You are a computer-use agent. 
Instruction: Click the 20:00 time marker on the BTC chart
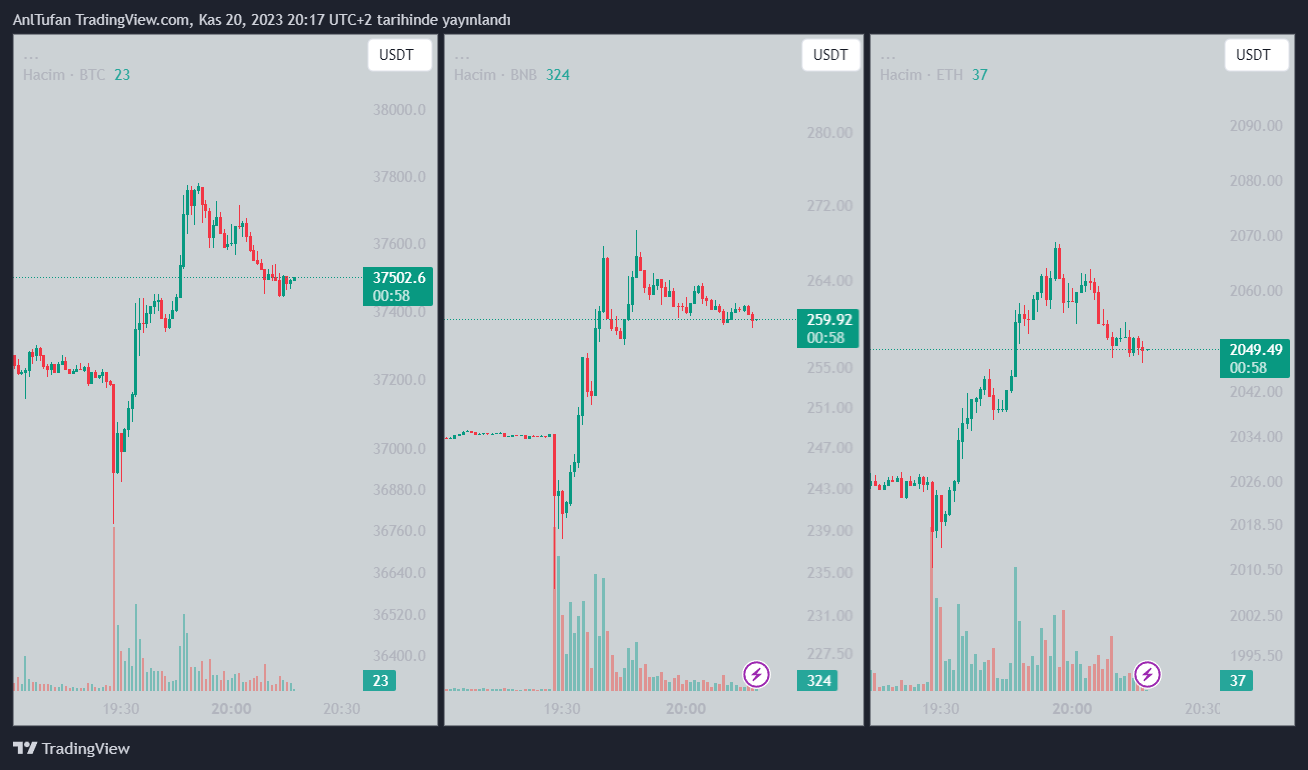point(231,708)
